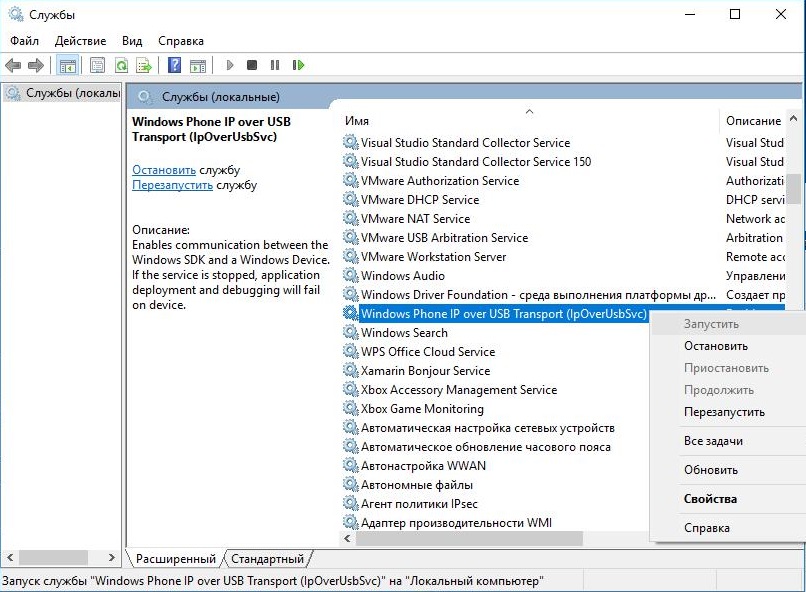Image resolution: width=806 pixels, height=592 pixels.
Task: Select the VMware Workstation Server row
Action: point(433,256)
